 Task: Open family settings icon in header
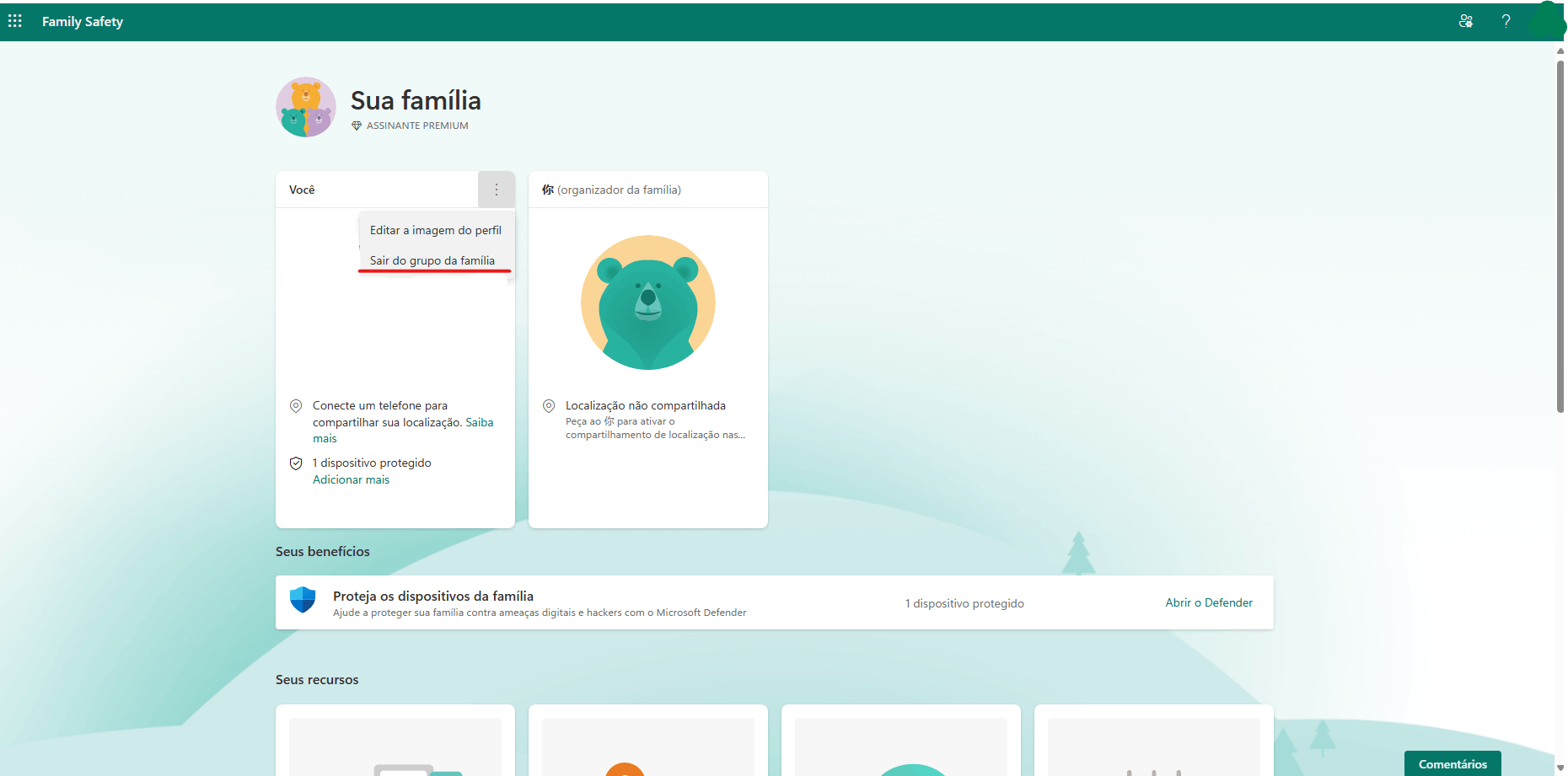(x=1466, y=21)
